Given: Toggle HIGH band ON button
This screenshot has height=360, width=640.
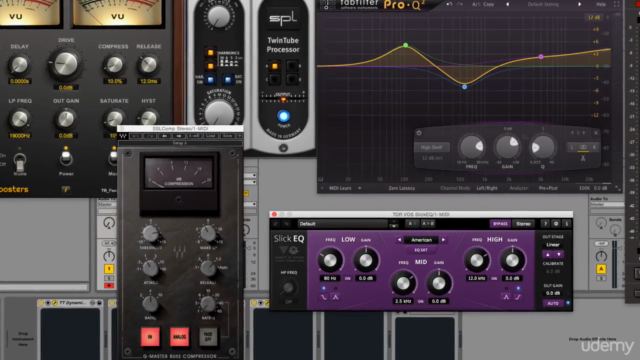Looking at the screenshot, I should coord(494,278).
